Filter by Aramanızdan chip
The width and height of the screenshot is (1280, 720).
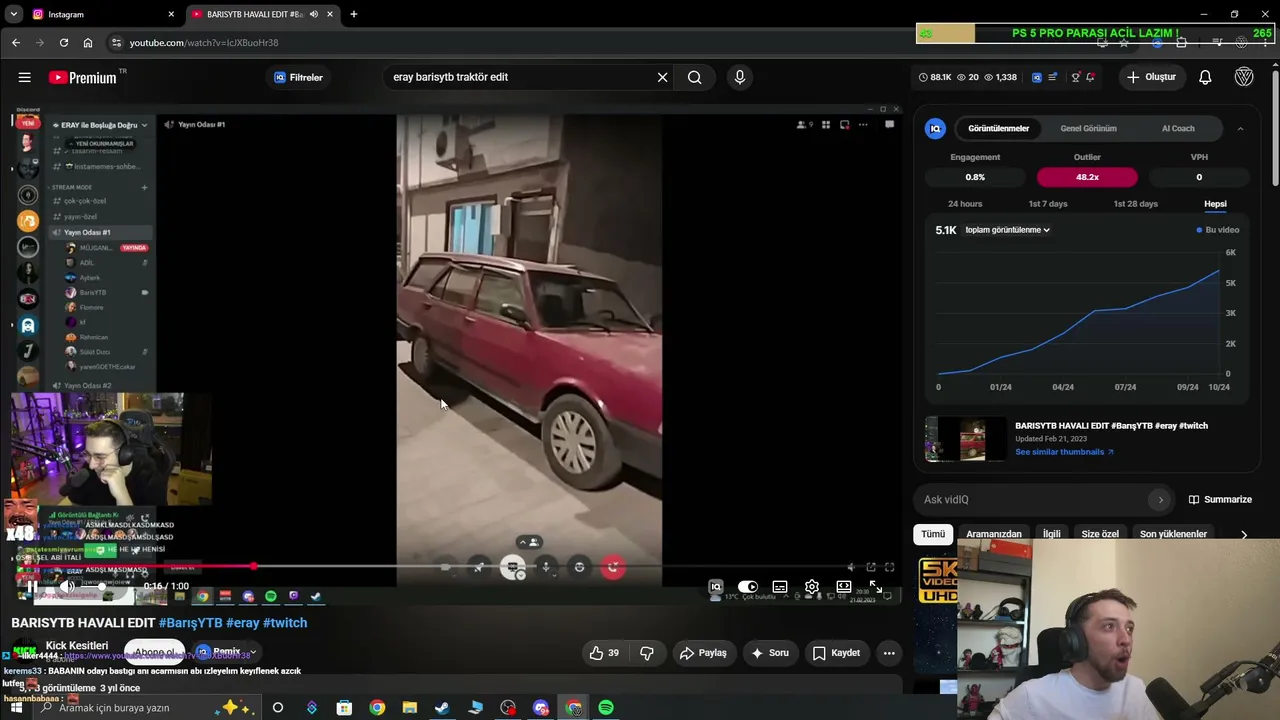(994, 534)
